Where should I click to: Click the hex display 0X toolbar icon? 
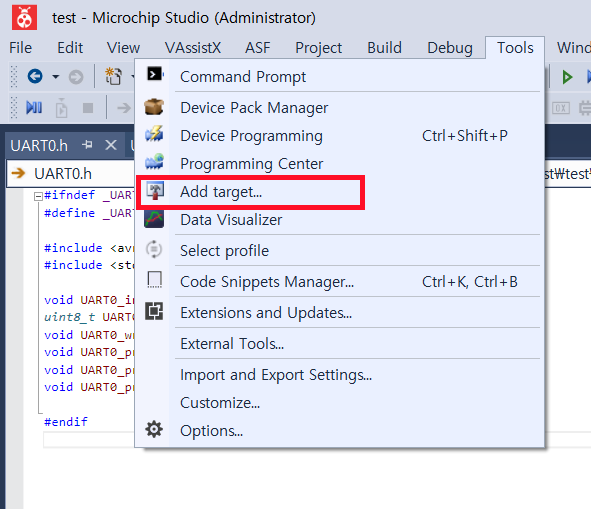point(560,108)
